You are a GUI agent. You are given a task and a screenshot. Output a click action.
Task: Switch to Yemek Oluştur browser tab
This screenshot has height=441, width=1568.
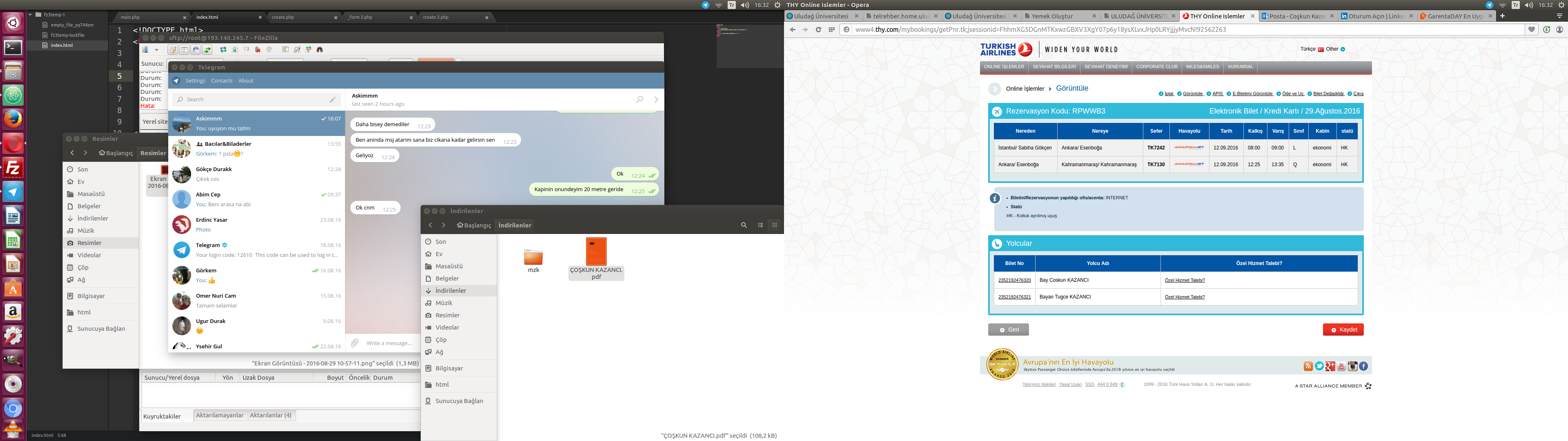click(1060, 16)
